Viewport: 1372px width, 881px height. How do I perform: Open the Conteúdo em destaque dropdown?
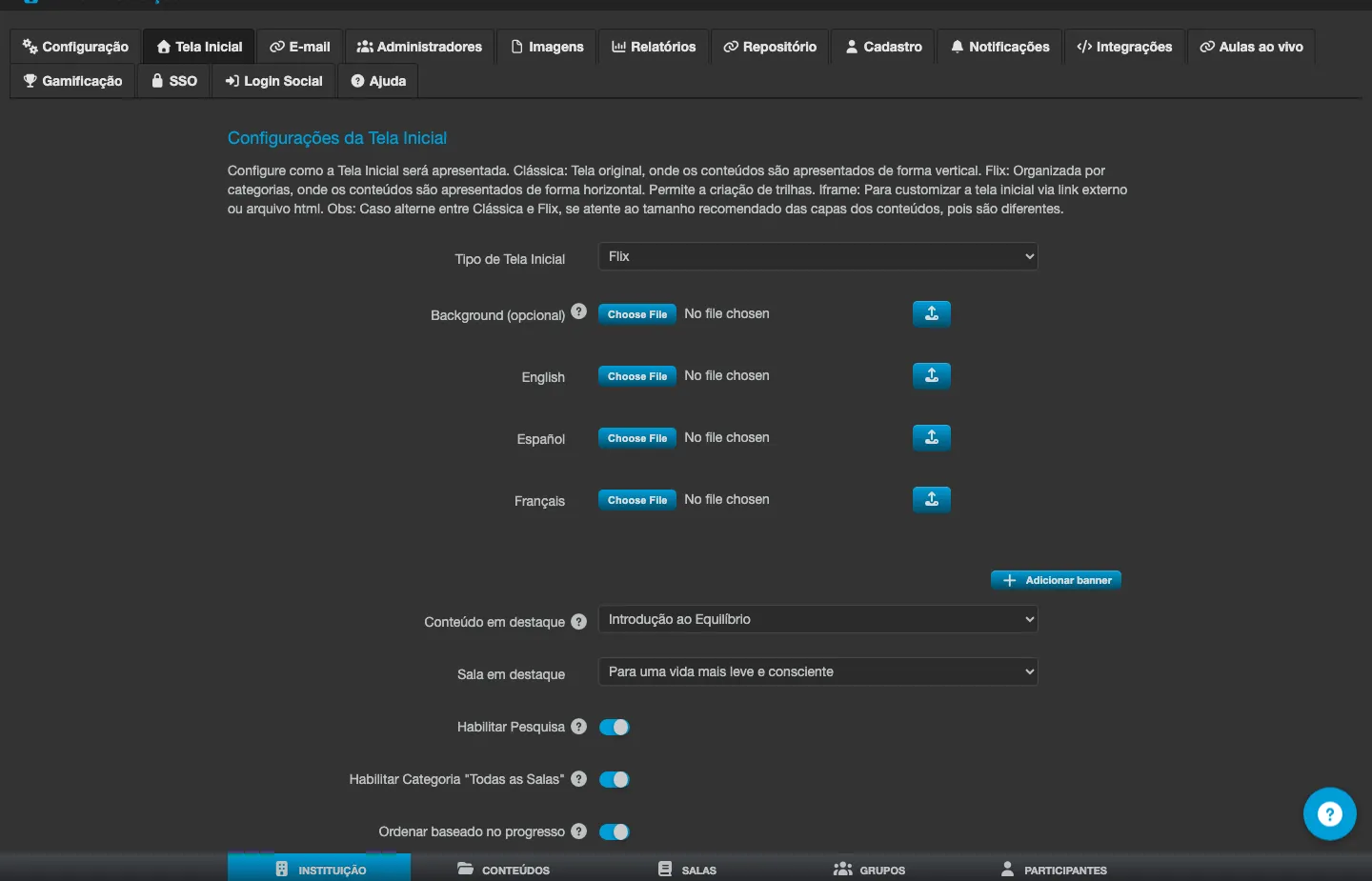coord(817,619)
